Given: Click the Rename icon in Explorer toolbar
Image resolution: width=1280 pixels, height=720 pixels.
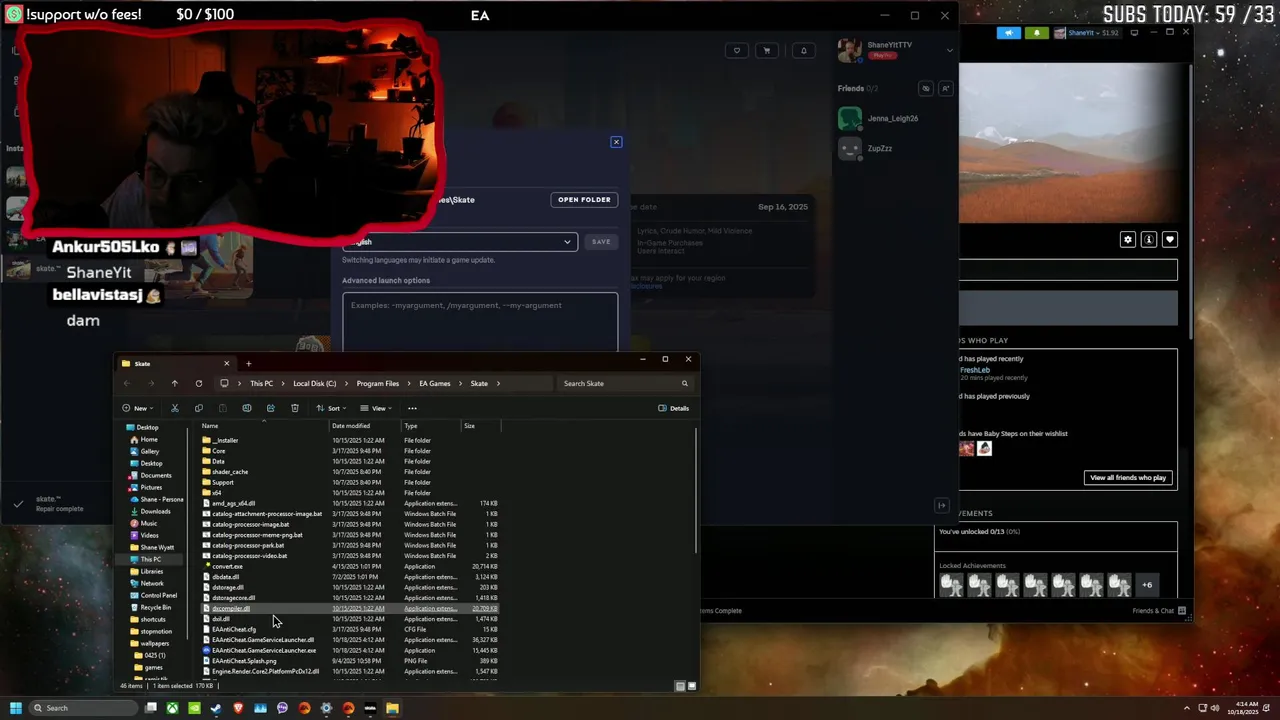Looking at the screenshot, I should point(247,408).
